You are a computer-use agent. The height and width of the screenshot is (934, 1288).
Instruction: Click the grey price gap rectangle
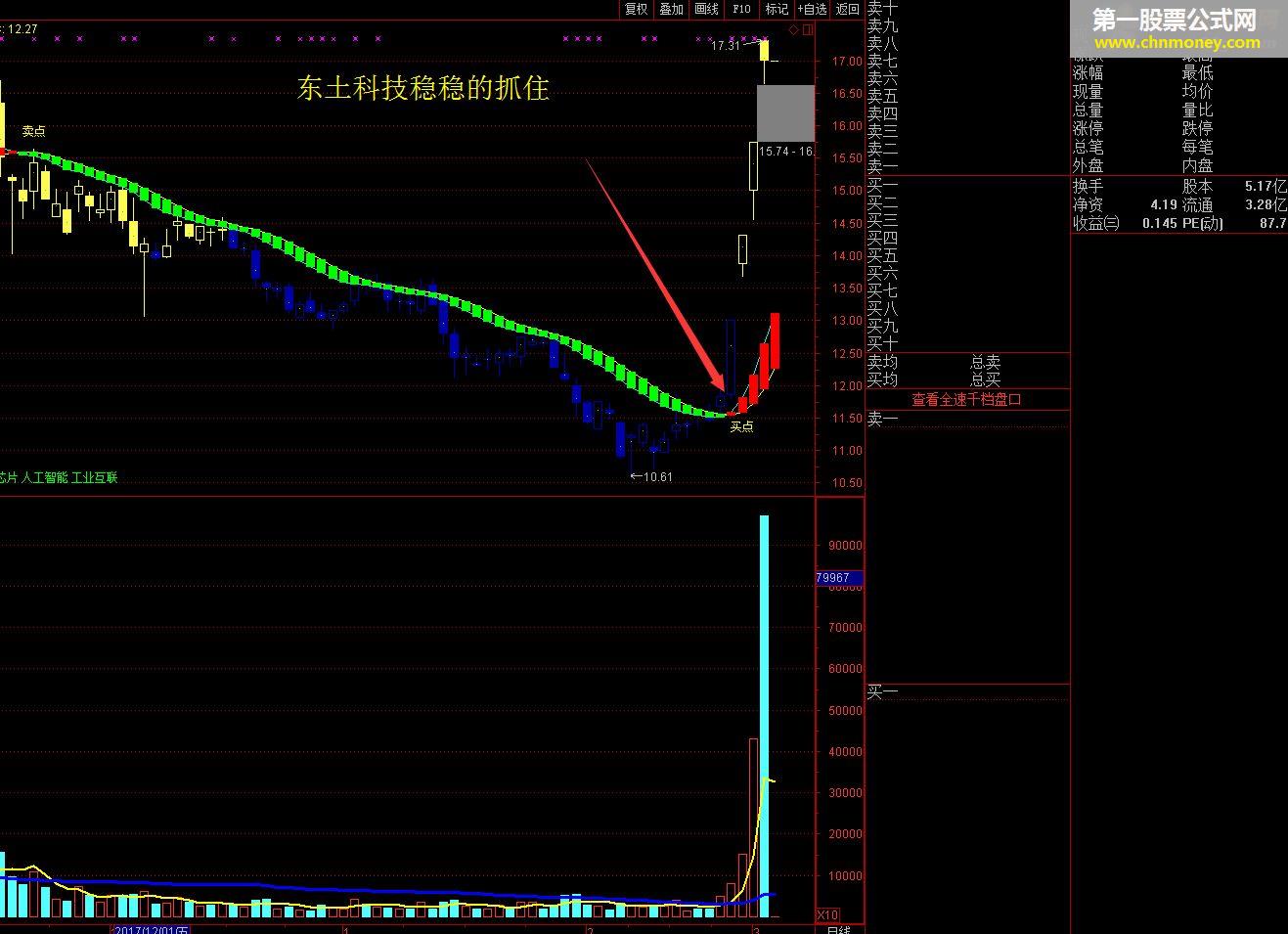pyautogui.click(x=785, y=113)
